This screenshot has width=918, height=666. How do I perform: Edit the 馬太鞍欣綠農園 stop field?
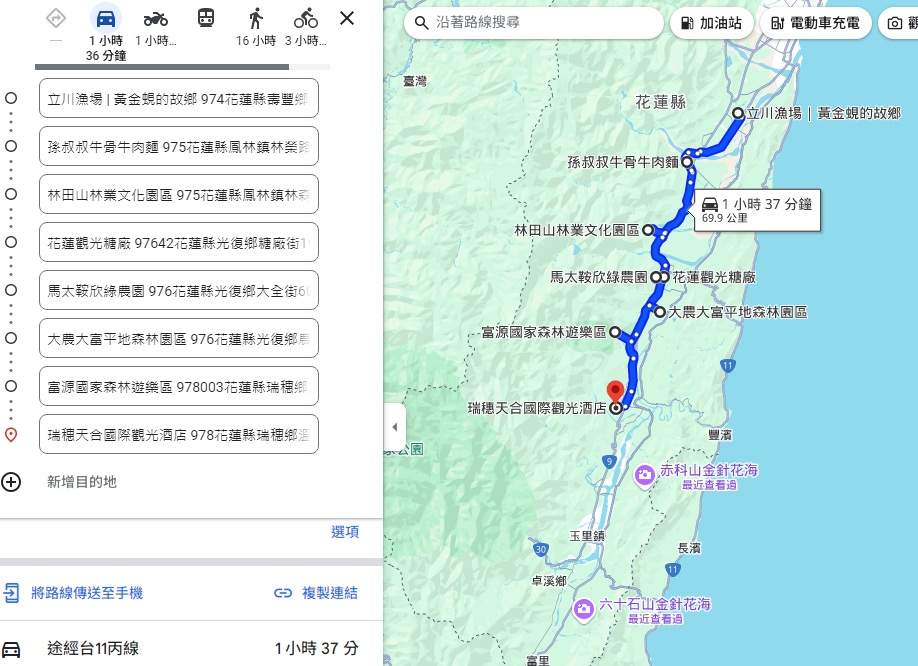179,290
